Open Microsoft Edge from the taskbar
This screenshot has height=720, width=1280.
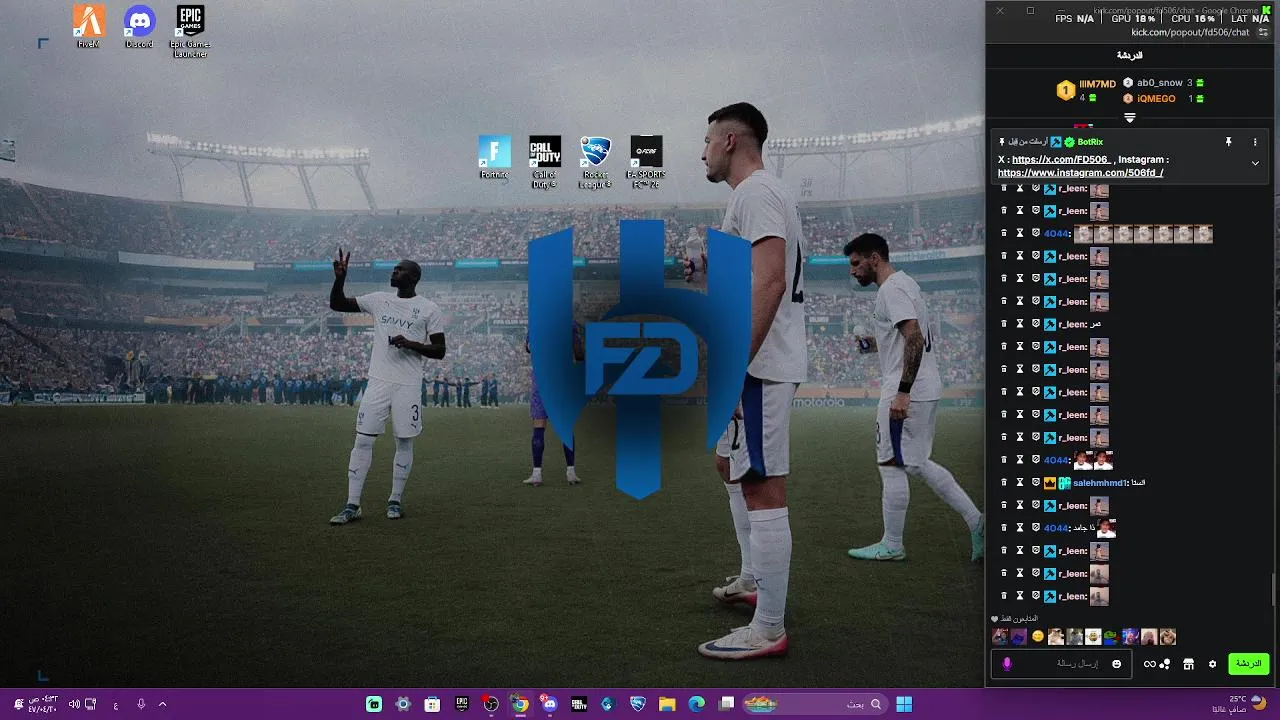[x=697, y=704]
